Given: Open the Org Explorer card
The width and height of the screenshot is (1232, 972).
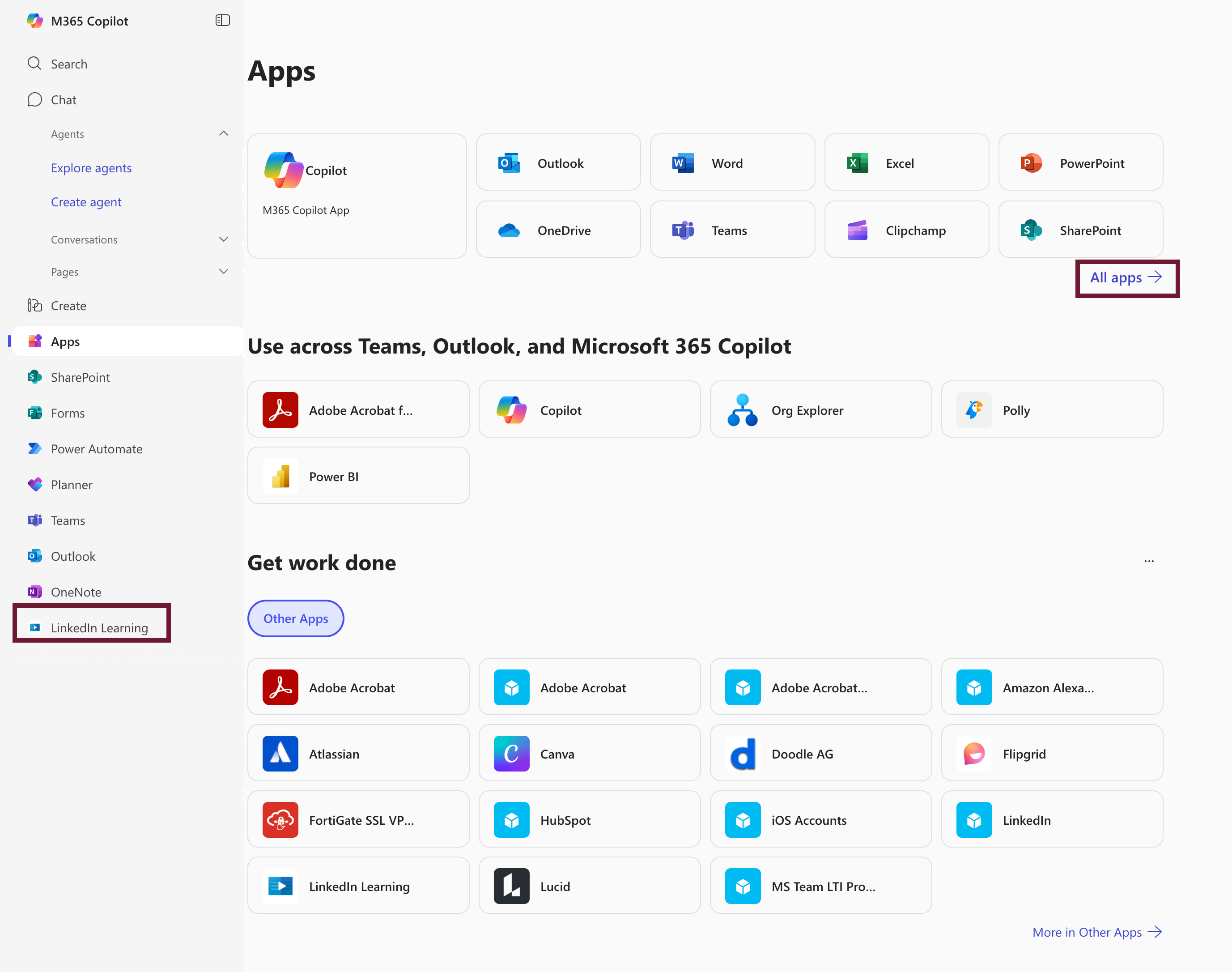Looking at the screenshot, I should click(821, 410).
